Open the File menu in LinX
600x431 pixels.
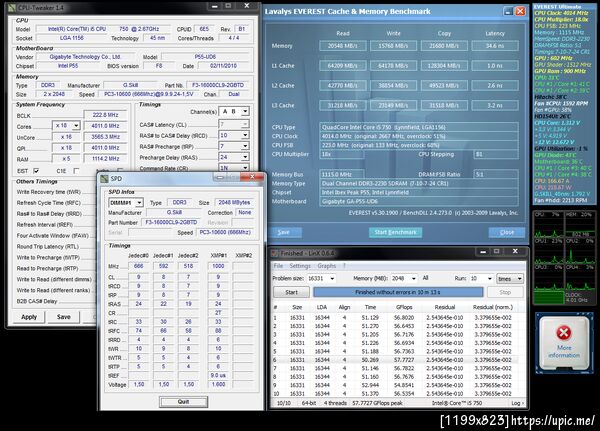pos(279,266)
